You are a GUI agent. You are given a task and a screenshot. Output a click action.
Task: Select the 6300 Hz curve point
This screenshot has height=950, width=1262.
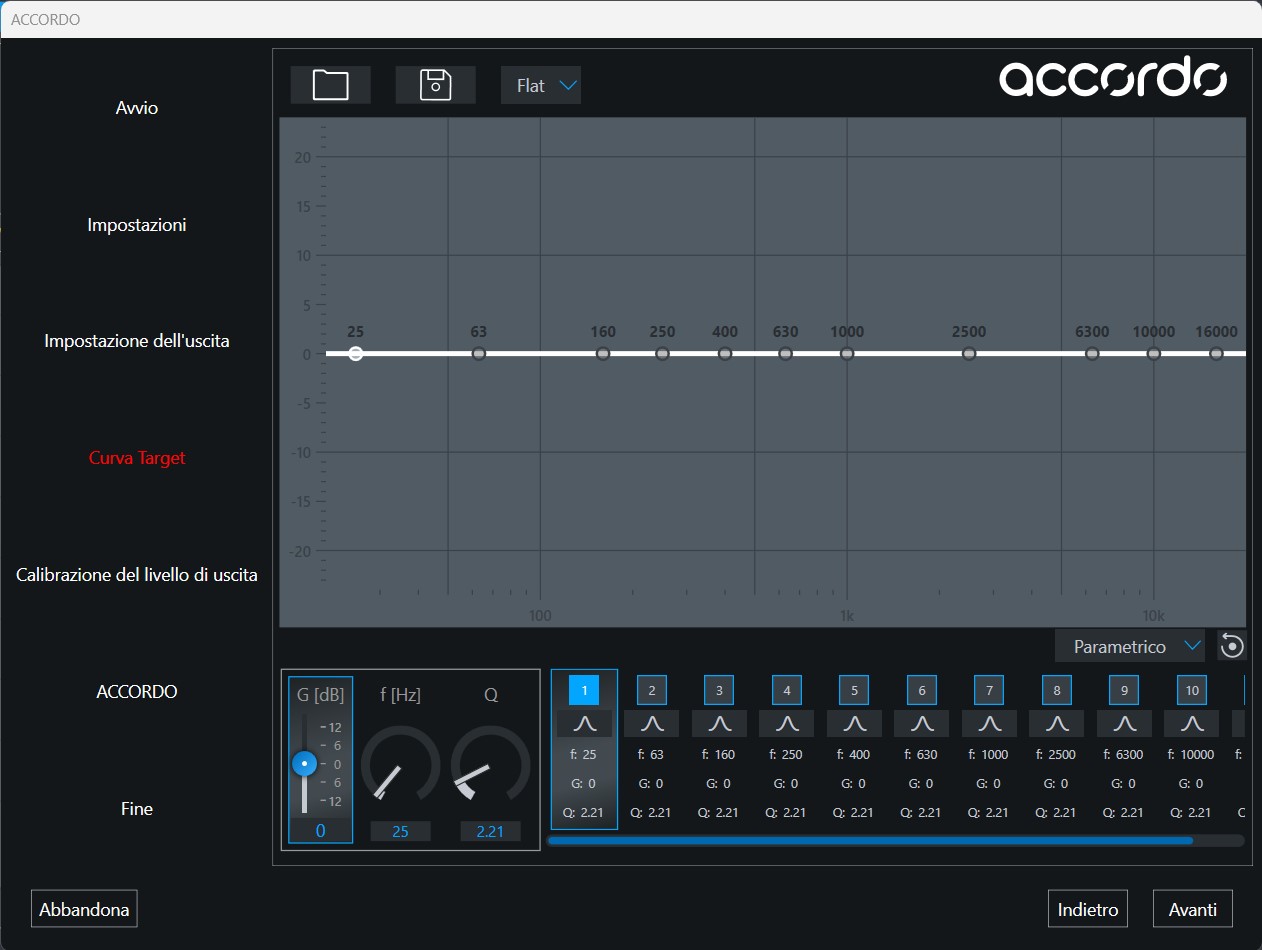[1092, 353]
